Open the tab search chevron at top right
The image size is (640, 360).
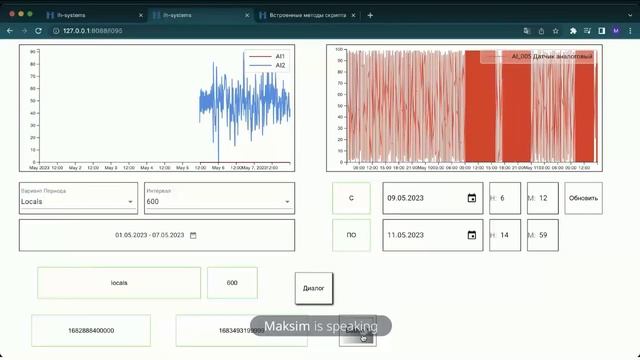point(630,15)
